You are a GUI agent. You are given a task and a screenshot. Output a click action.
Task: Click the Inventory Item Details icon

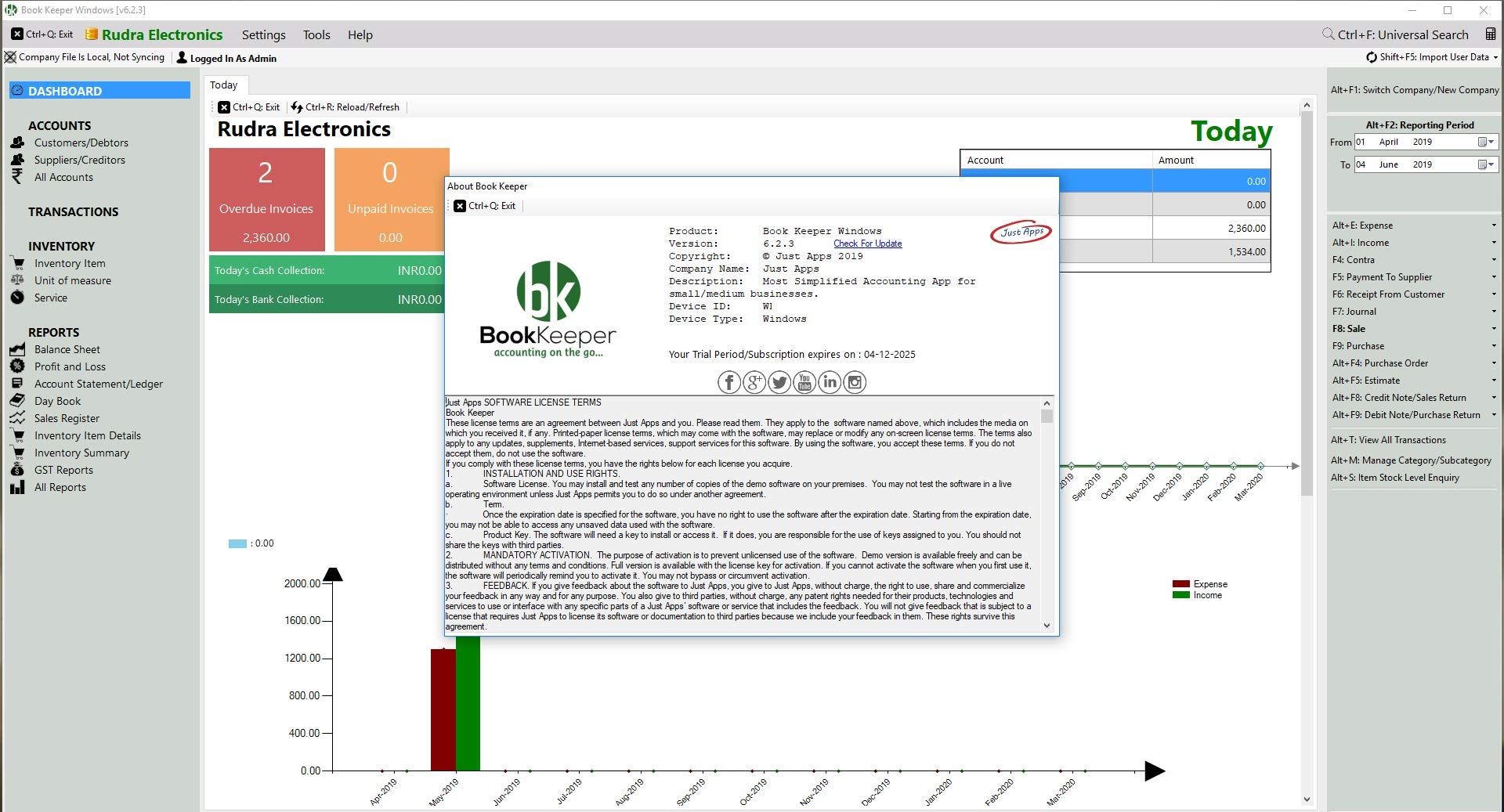click(x=17, y=435)
